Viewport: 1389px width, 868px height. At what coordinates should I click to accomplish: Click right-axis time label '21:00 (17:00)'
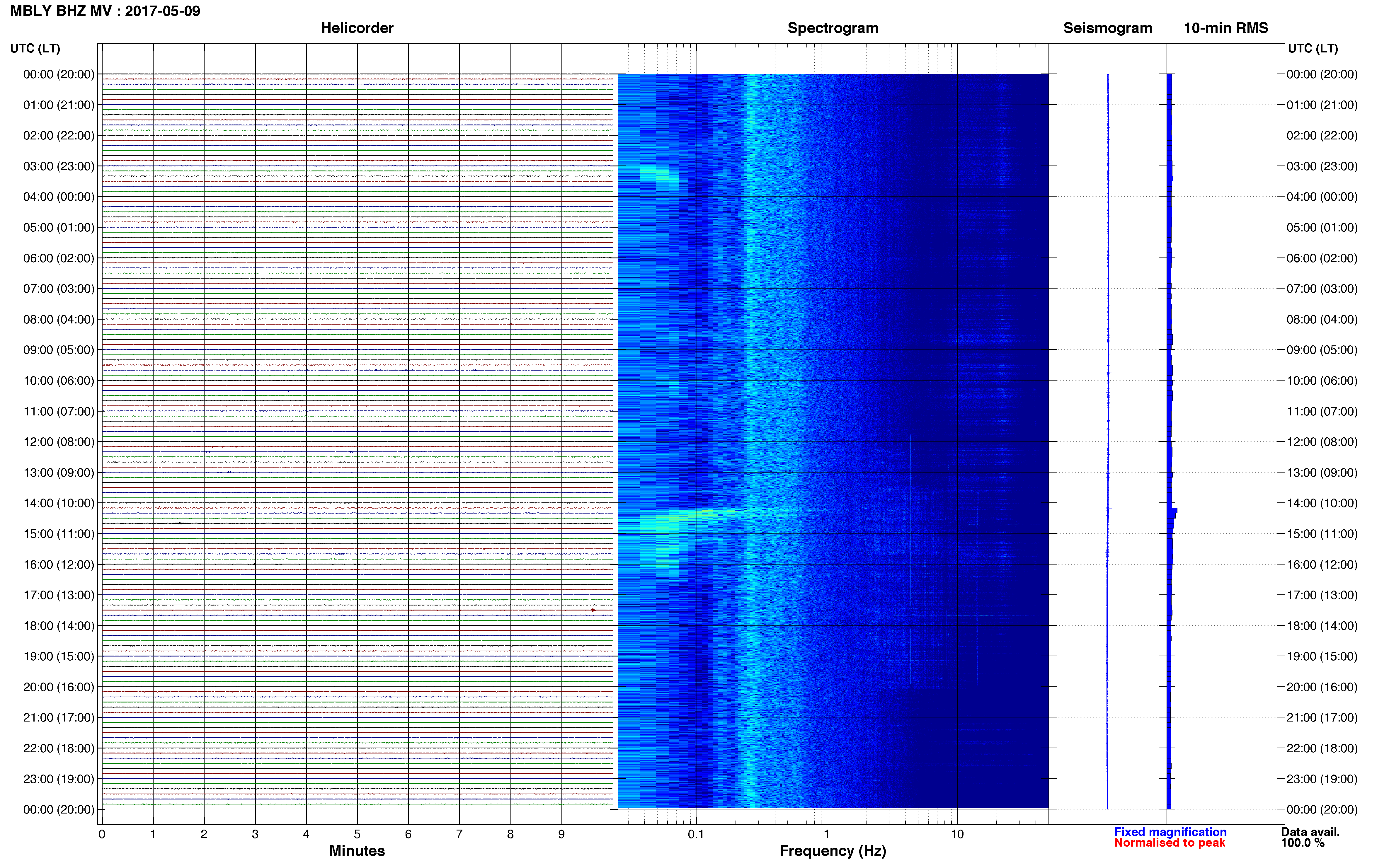click(x=1322, y=718)
